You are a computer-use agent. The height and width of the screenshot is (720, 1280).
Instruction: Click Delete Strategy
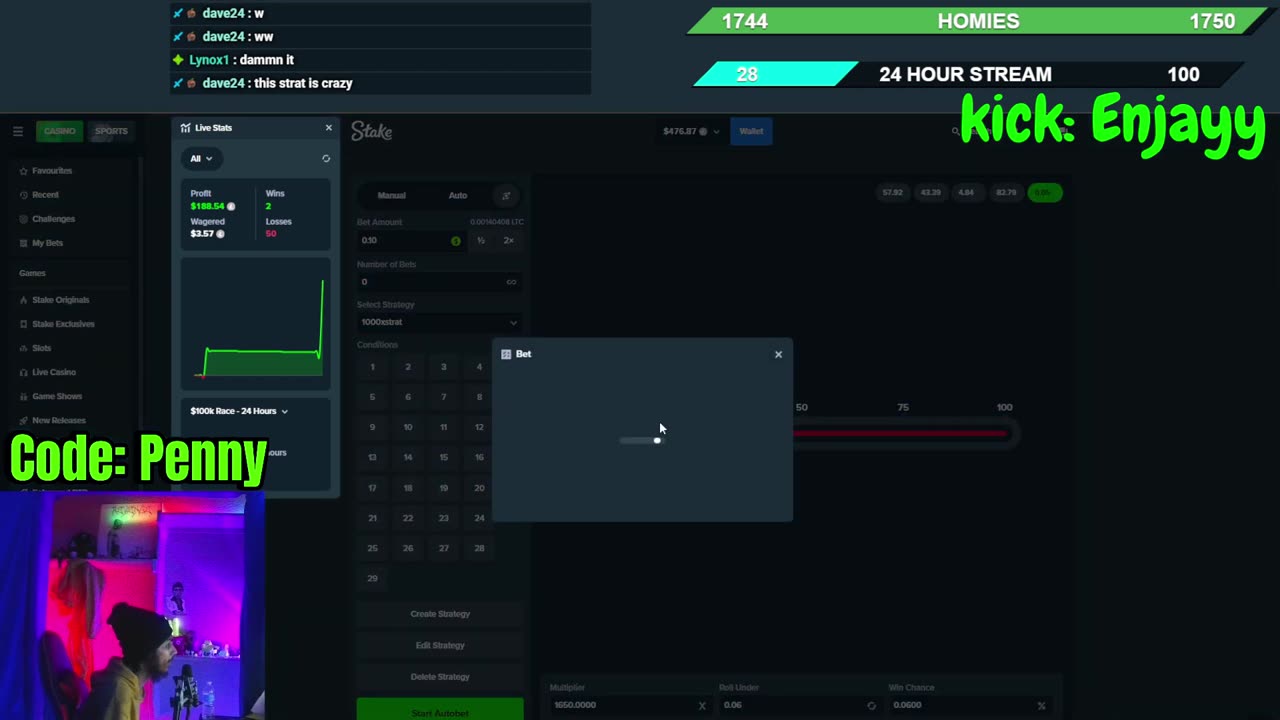(440, 677)
